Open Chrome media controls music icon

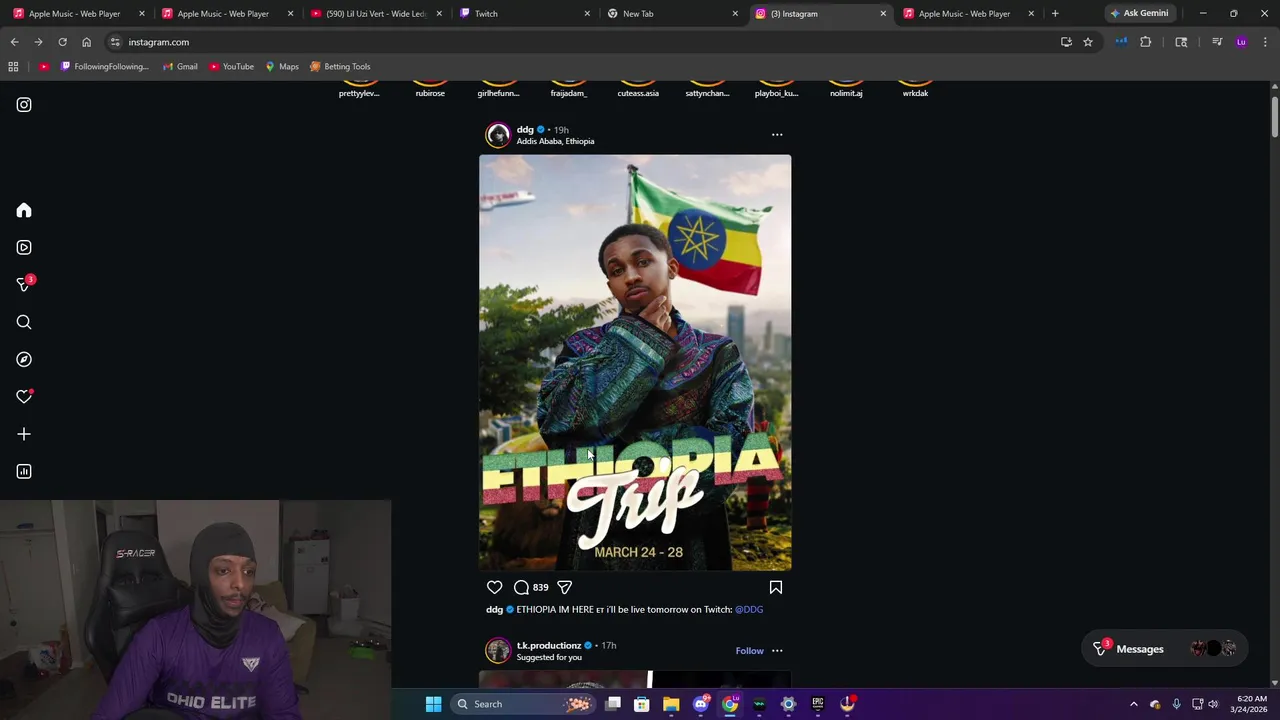[1217, 42]
